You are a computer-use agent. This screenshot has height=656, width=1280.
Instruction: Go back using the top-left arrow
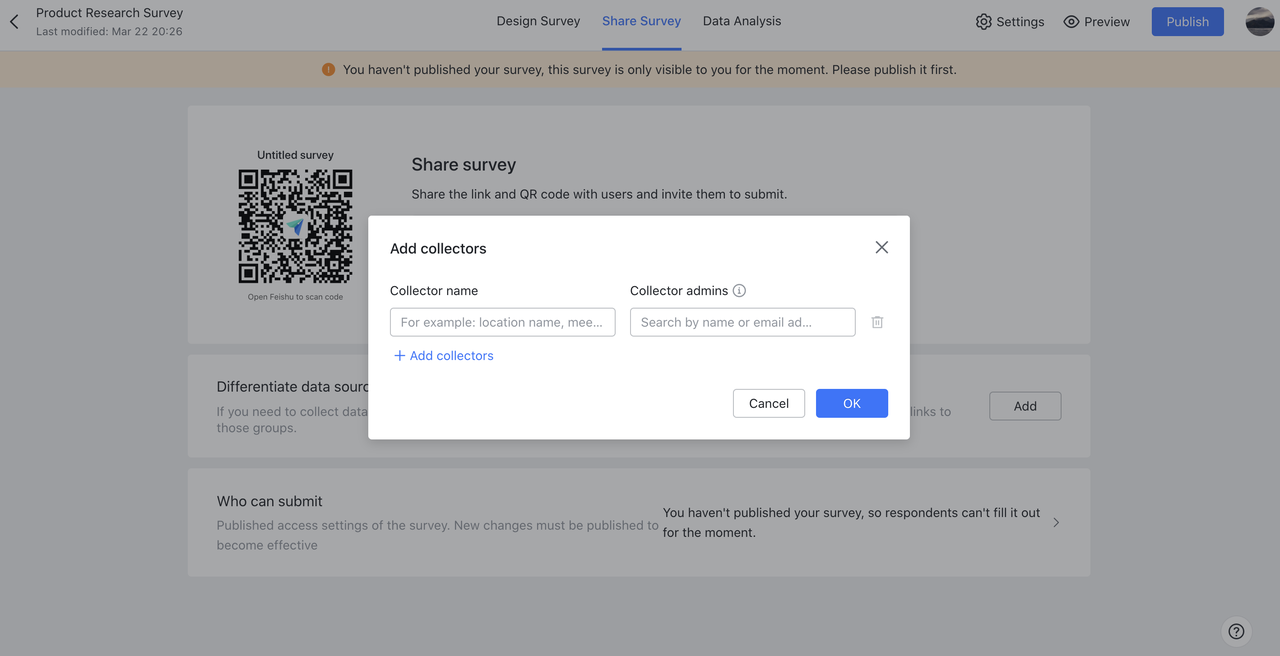tap(14, 21)
